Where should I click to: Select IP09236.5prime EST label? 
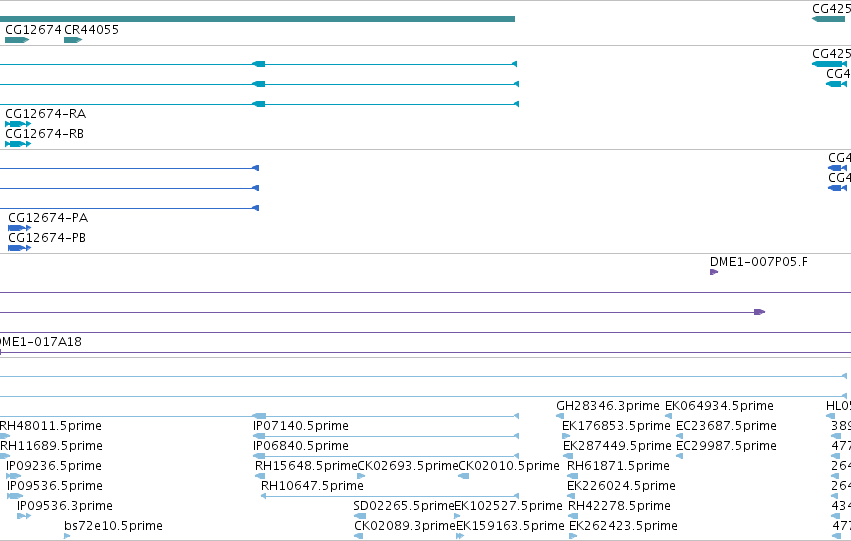54,466
